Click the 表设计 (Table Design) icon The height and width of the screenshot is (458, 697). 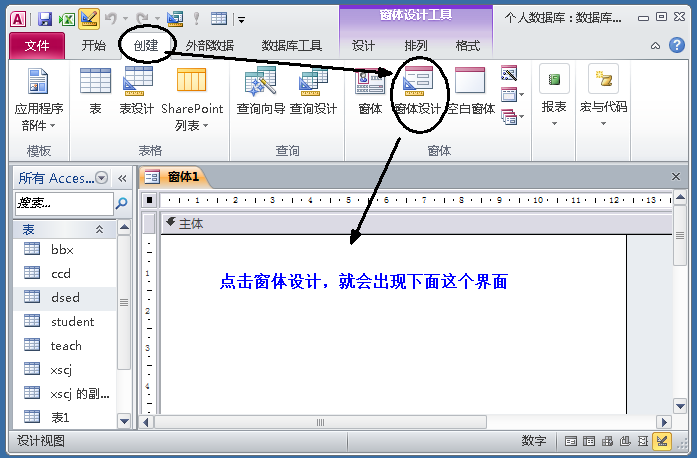(x=137, y=91)
